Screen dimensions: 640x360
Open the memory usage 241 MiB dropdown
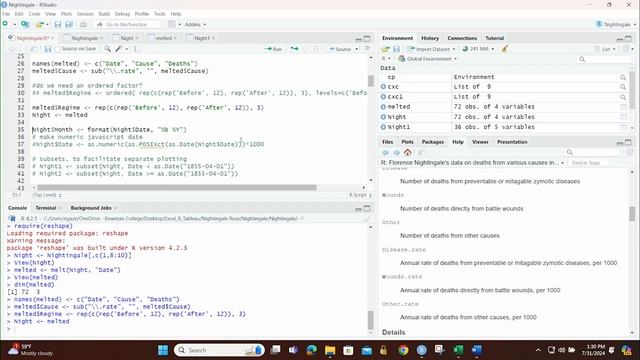478,49
